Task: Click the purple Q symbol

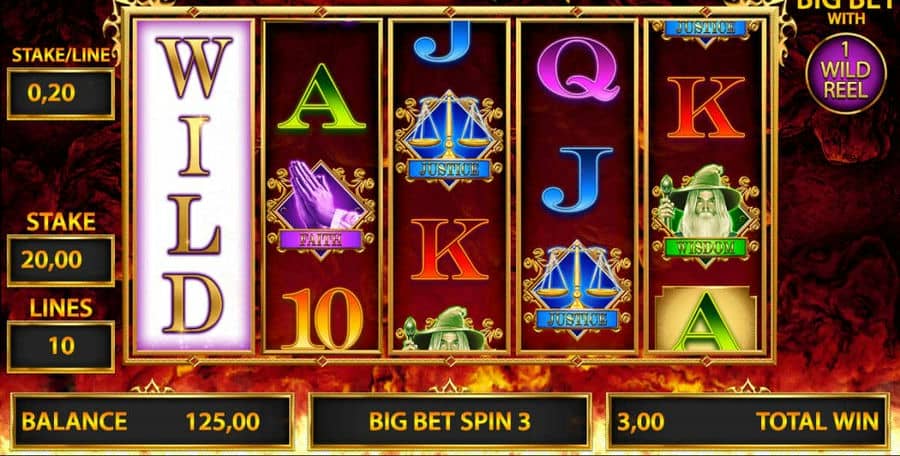Action: [578, 69]
